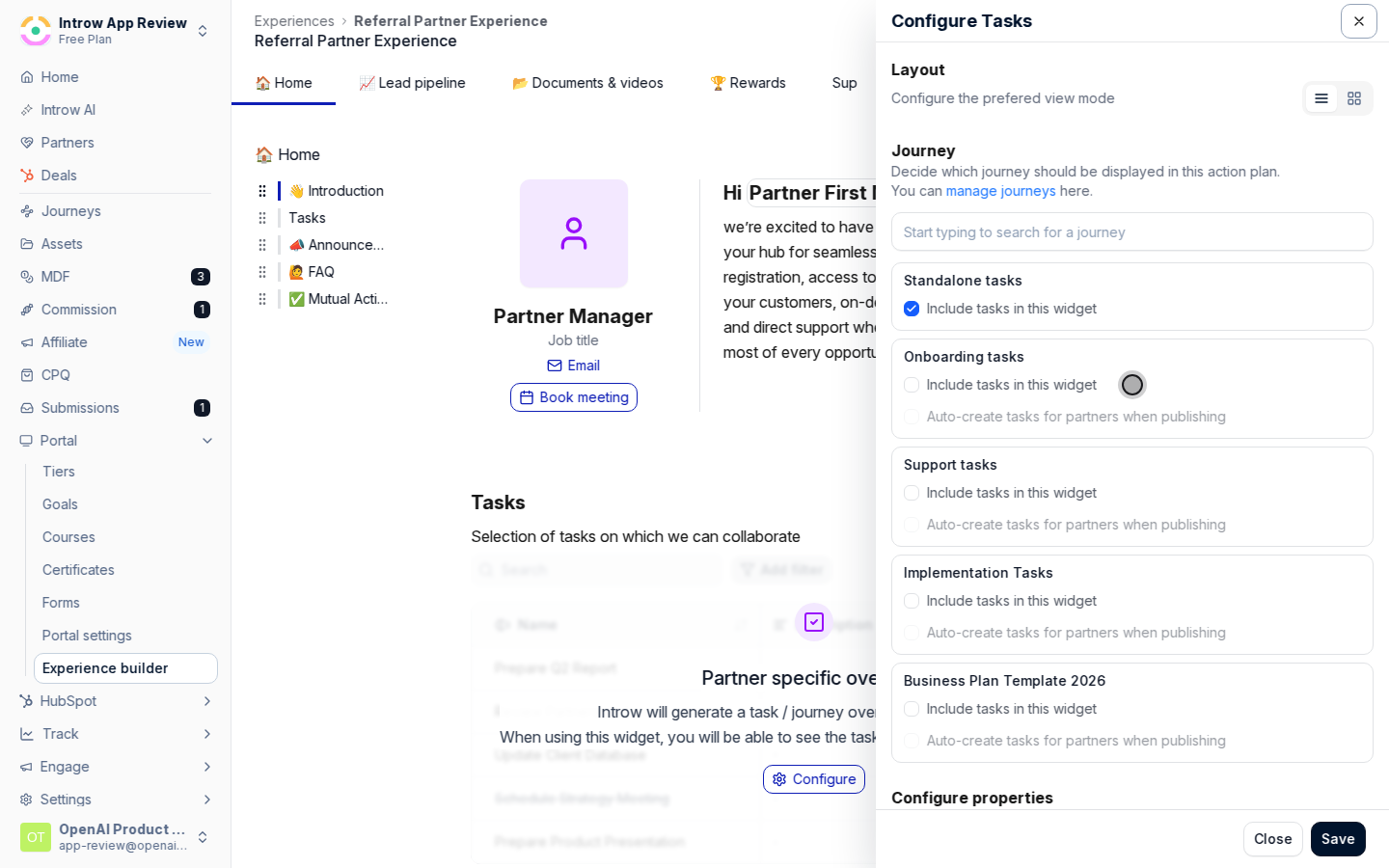Click the journey search input field
Viewport: 1389px width, 868px height.
tap(1132, 232)
